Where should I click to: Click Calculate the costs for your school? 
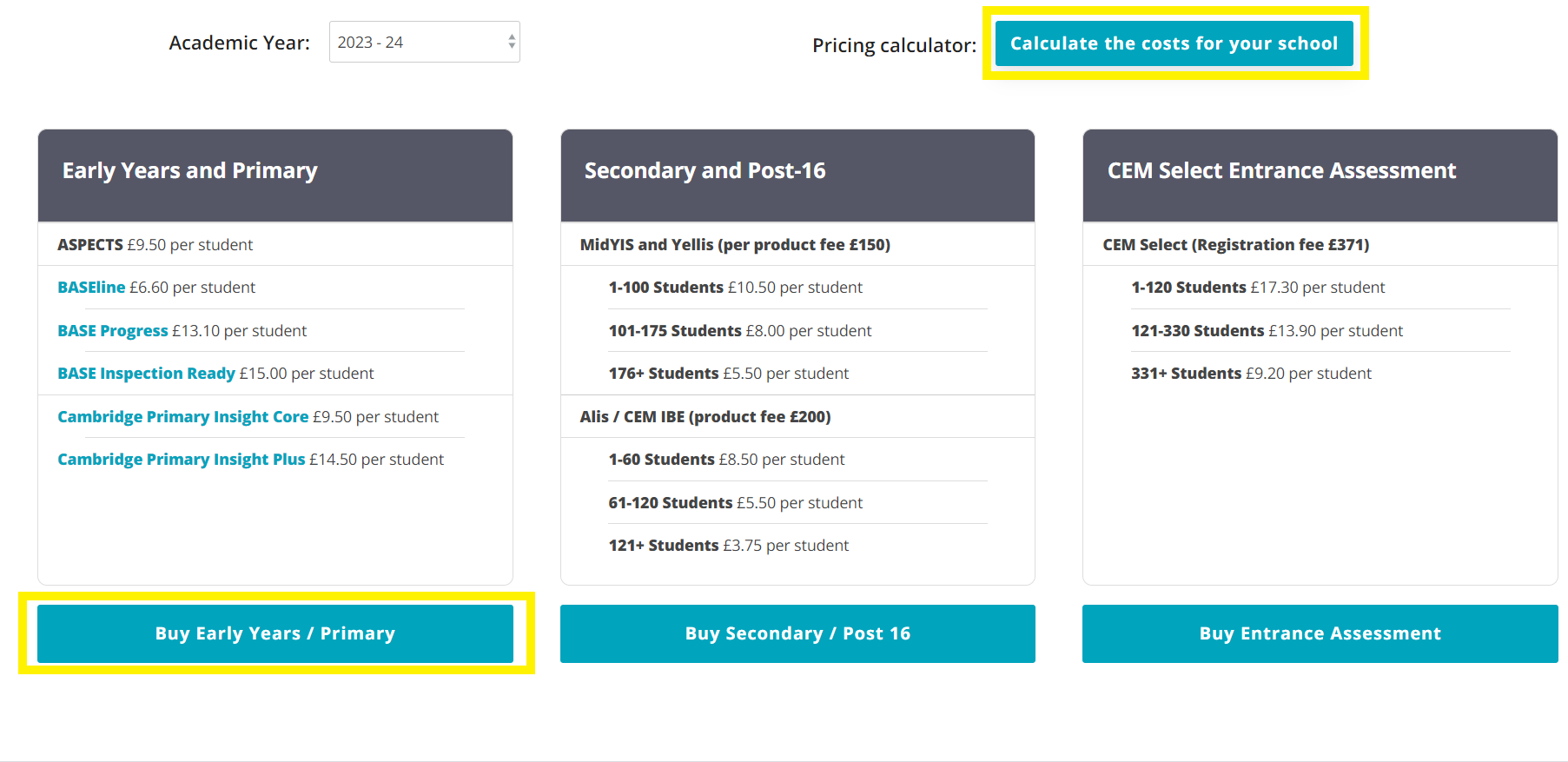tap(1174, 43)
